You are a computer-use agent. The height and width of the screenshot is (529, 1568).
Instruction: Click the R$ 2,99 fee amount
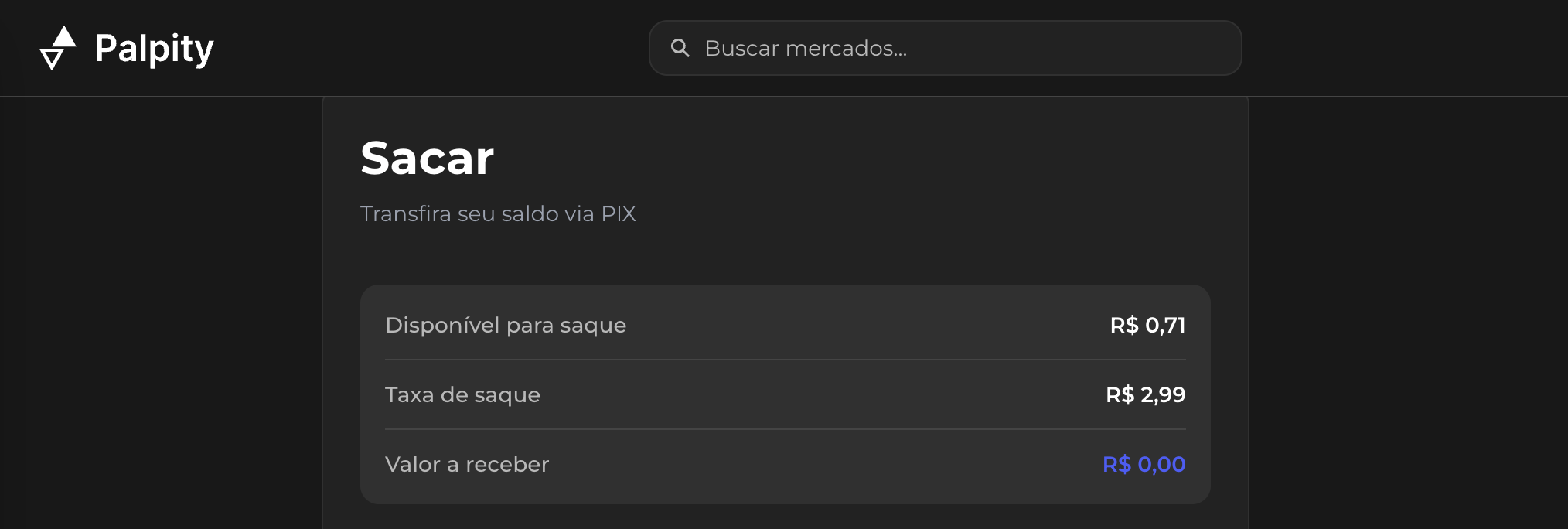(1147, 394)
